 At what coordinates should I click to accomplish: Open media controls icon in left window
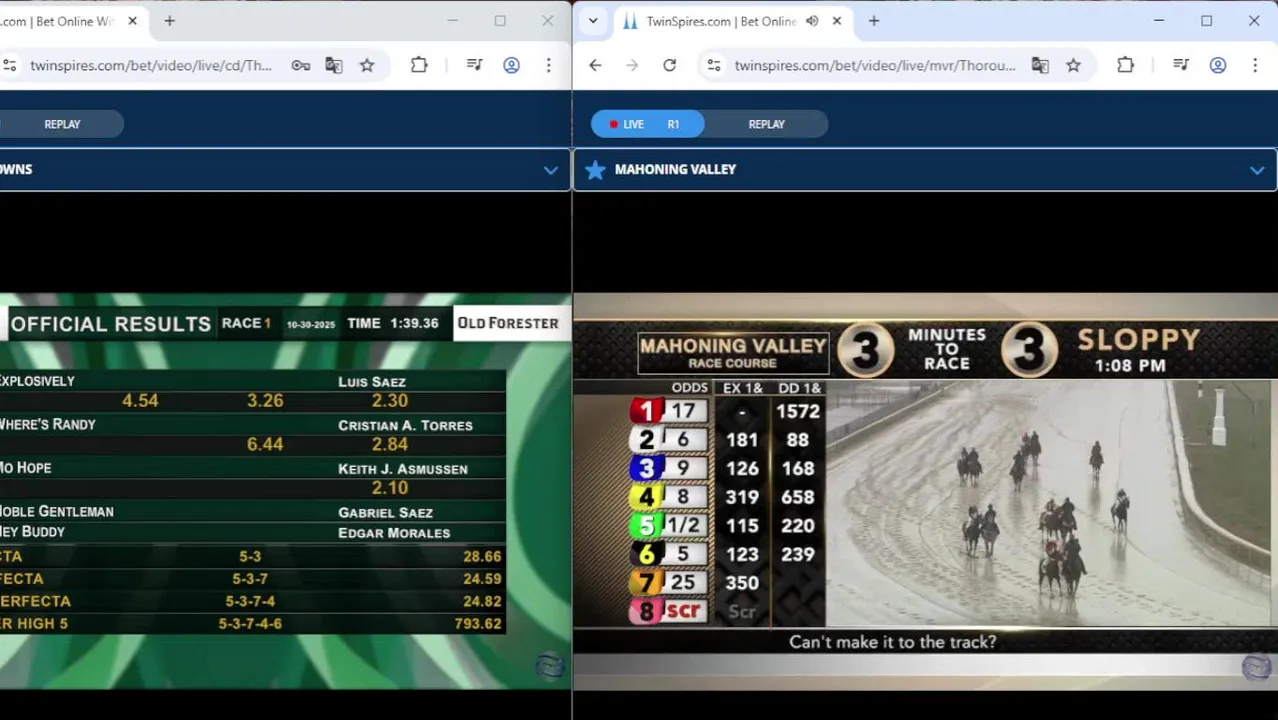click(x=475, y=65)
